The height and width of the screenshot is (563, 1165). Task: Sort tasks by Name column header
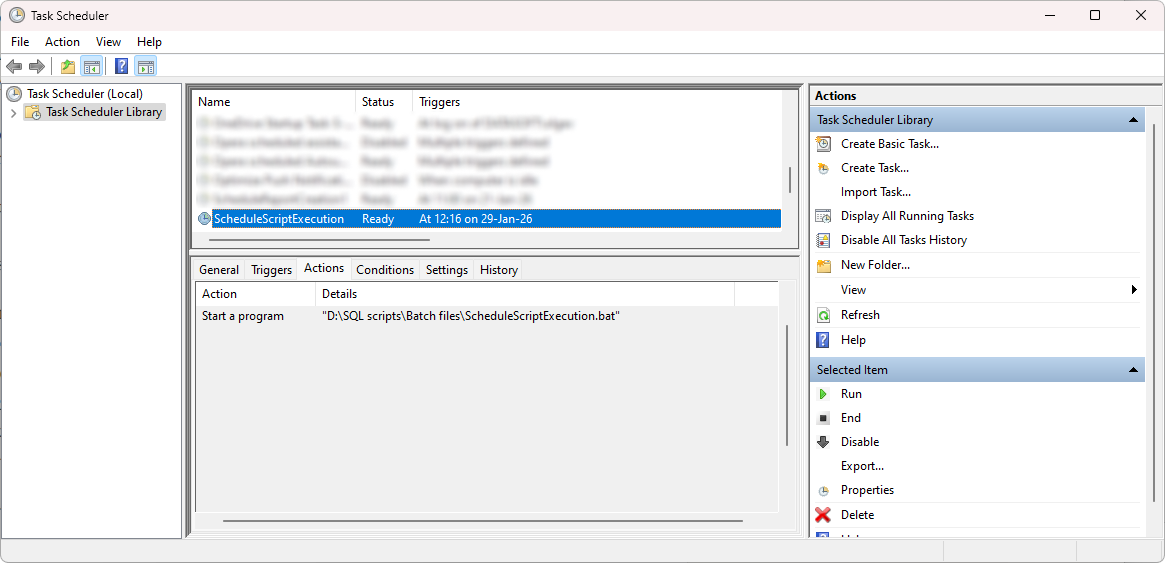274,102
